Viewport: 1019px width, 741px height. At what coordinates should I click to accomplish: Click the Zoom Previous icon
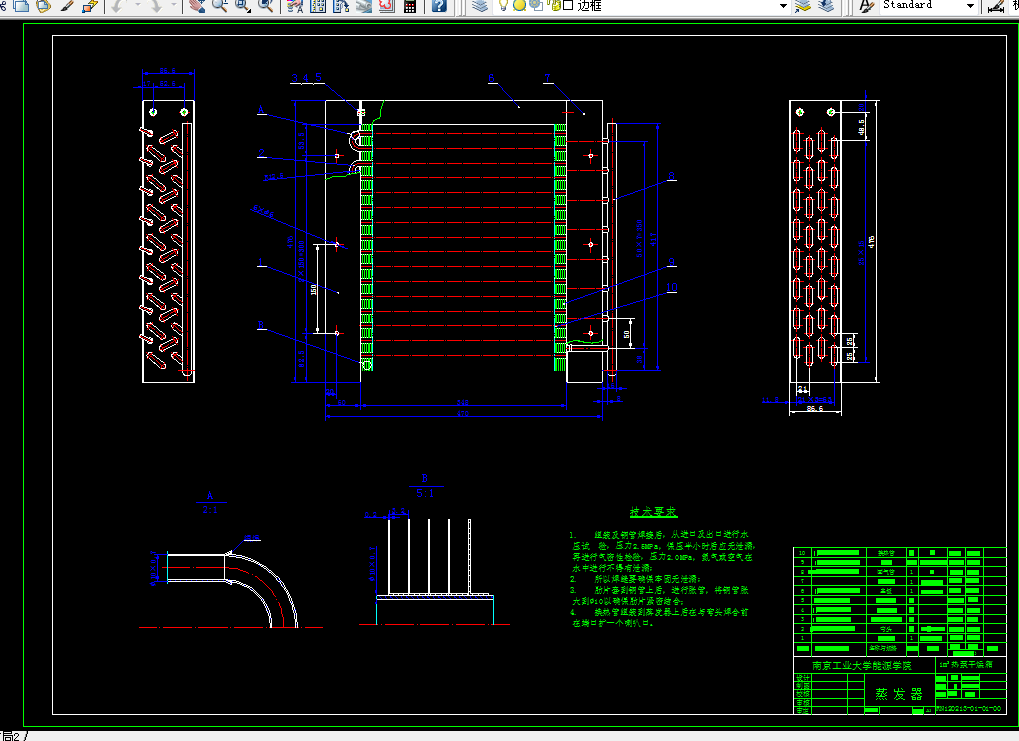[x=266, y=6]
